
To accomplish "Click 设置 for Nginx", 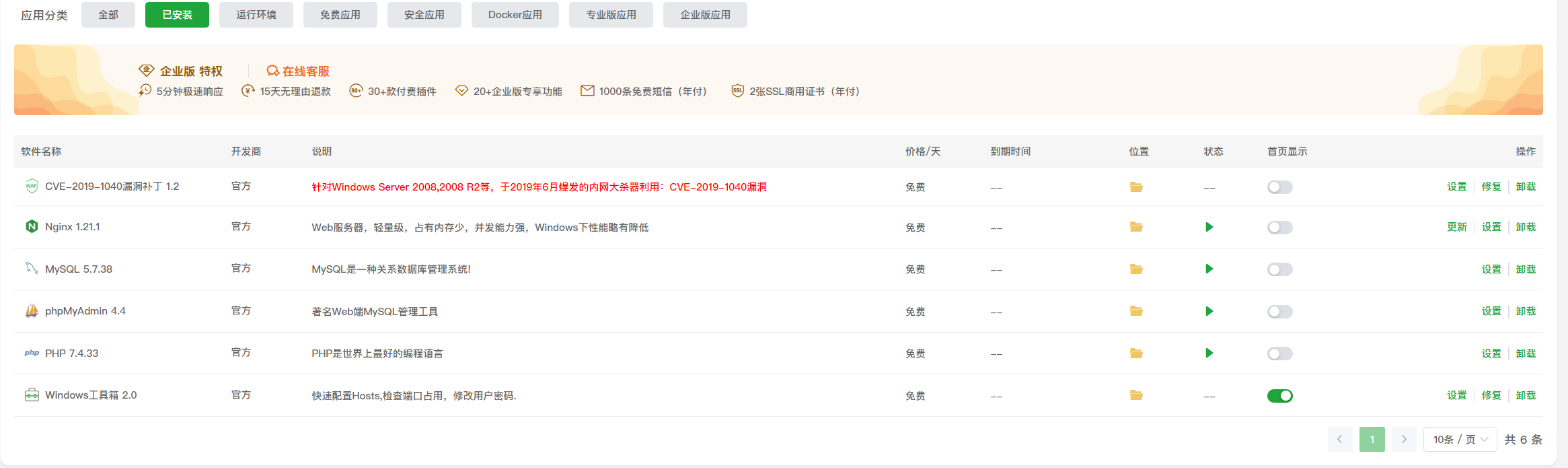I will 1491,227.
